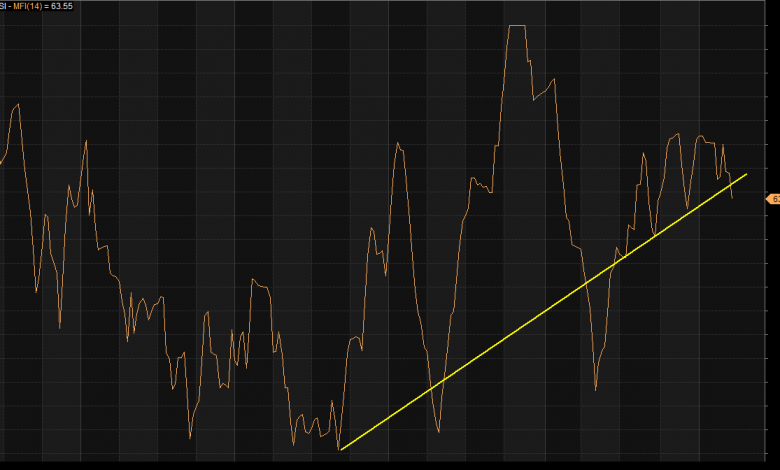Viewport: 780px width, 470px height.
Task: Click the lower-left start point of yellow trendline
Action: tap(340, 450)
